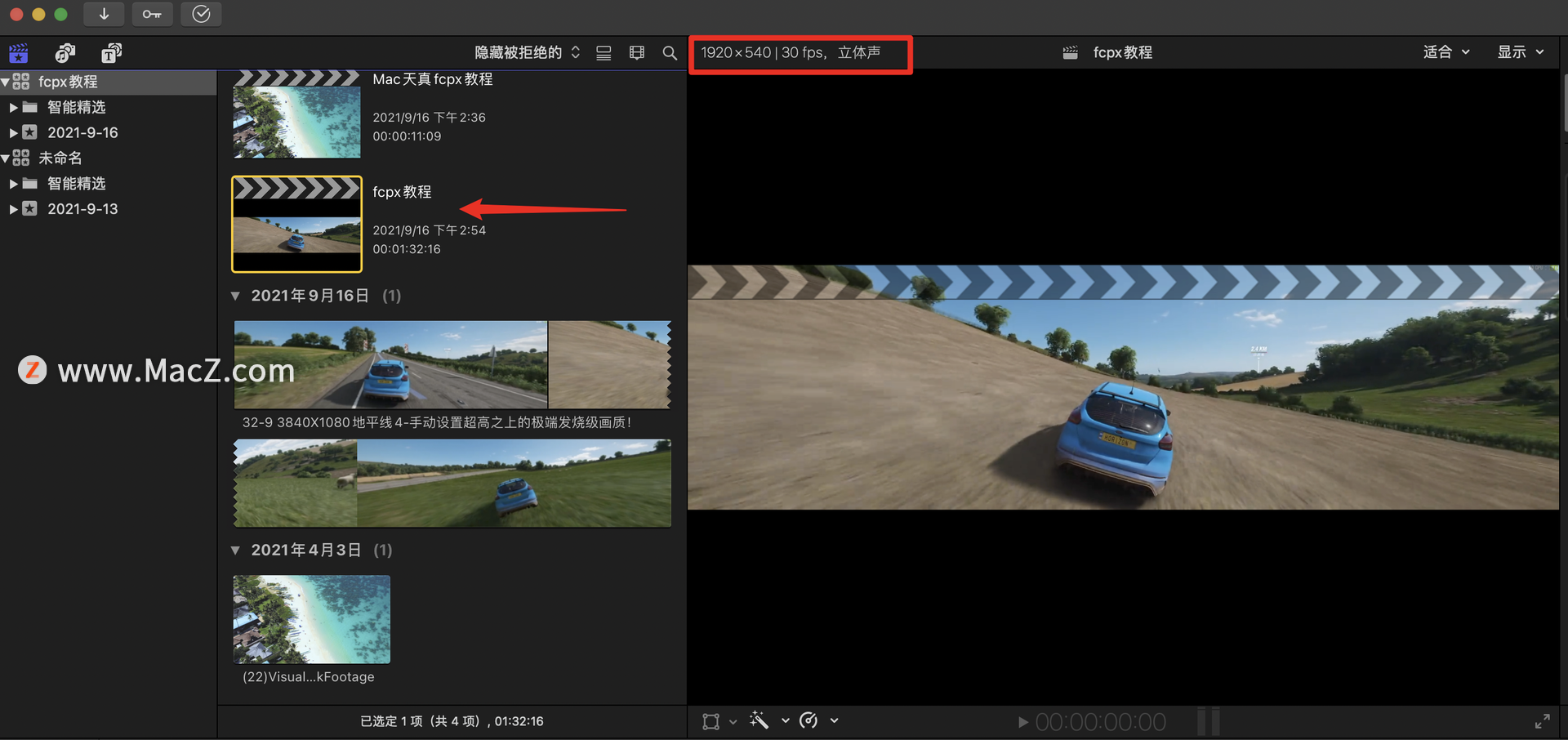The width and height of the screenshot is (1568, 740).
Task: Open the photos and audio sidebar
Action: pos(65,53)
